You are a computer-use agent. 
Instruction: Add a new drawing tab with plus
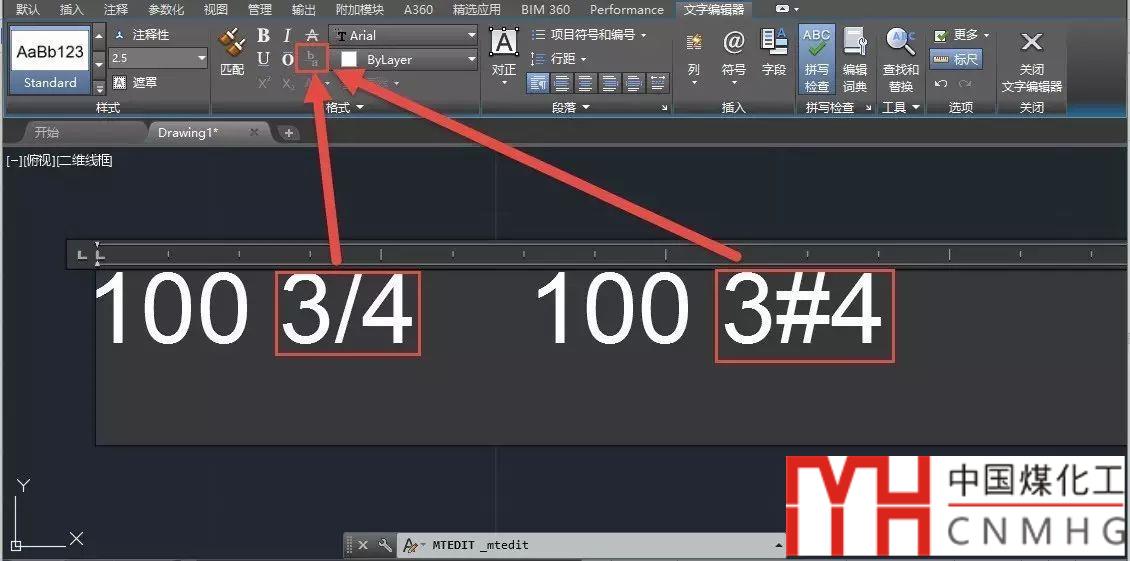[288, 133]
